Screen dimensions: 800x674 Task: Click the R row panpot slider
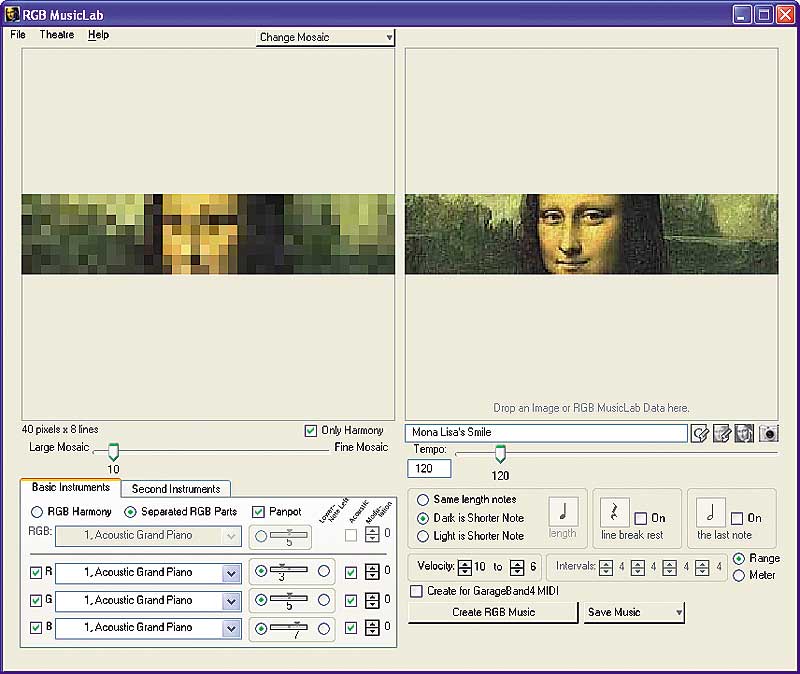(289, 570)
